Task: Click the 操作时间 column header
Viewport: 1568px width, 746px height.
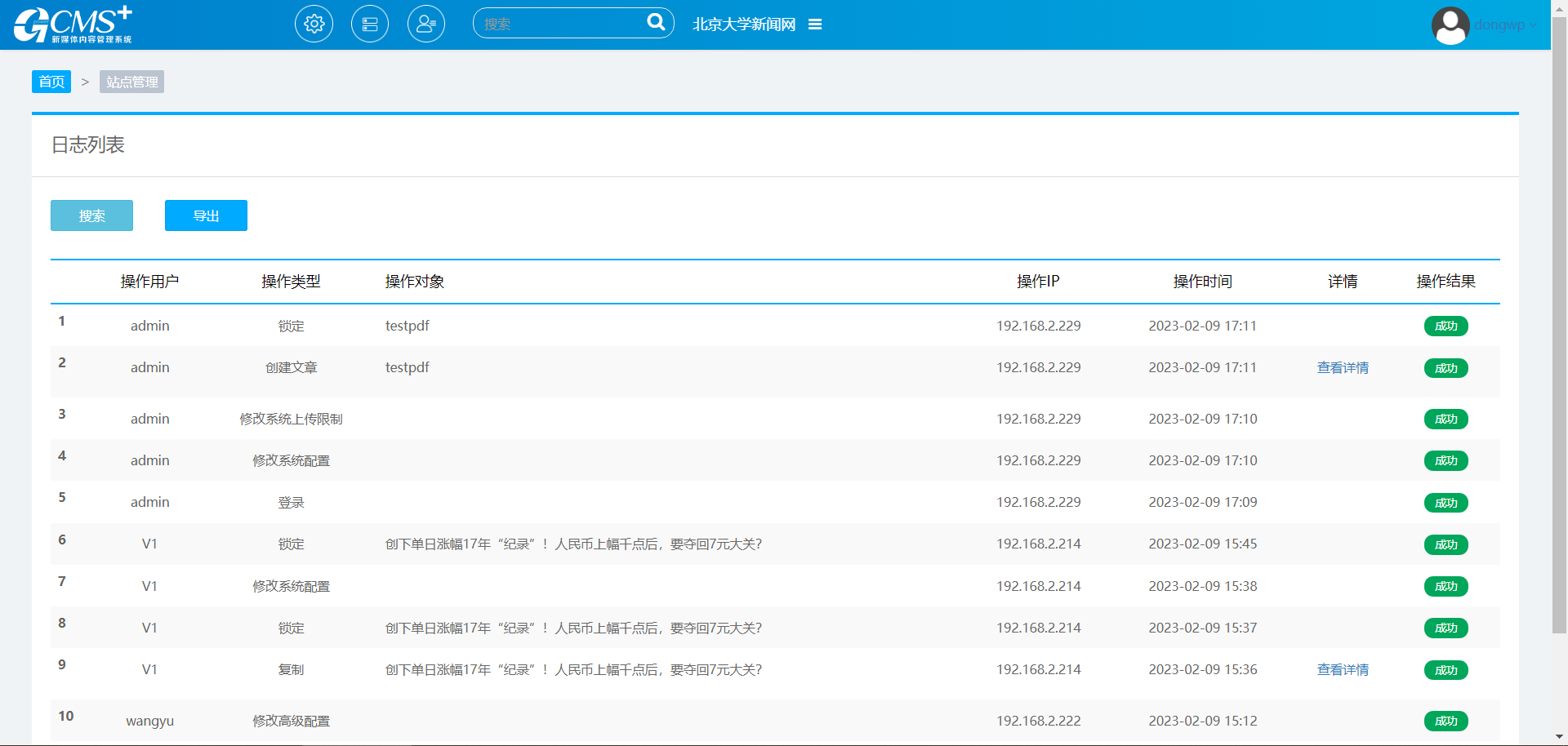Action: pos(1202,282)
